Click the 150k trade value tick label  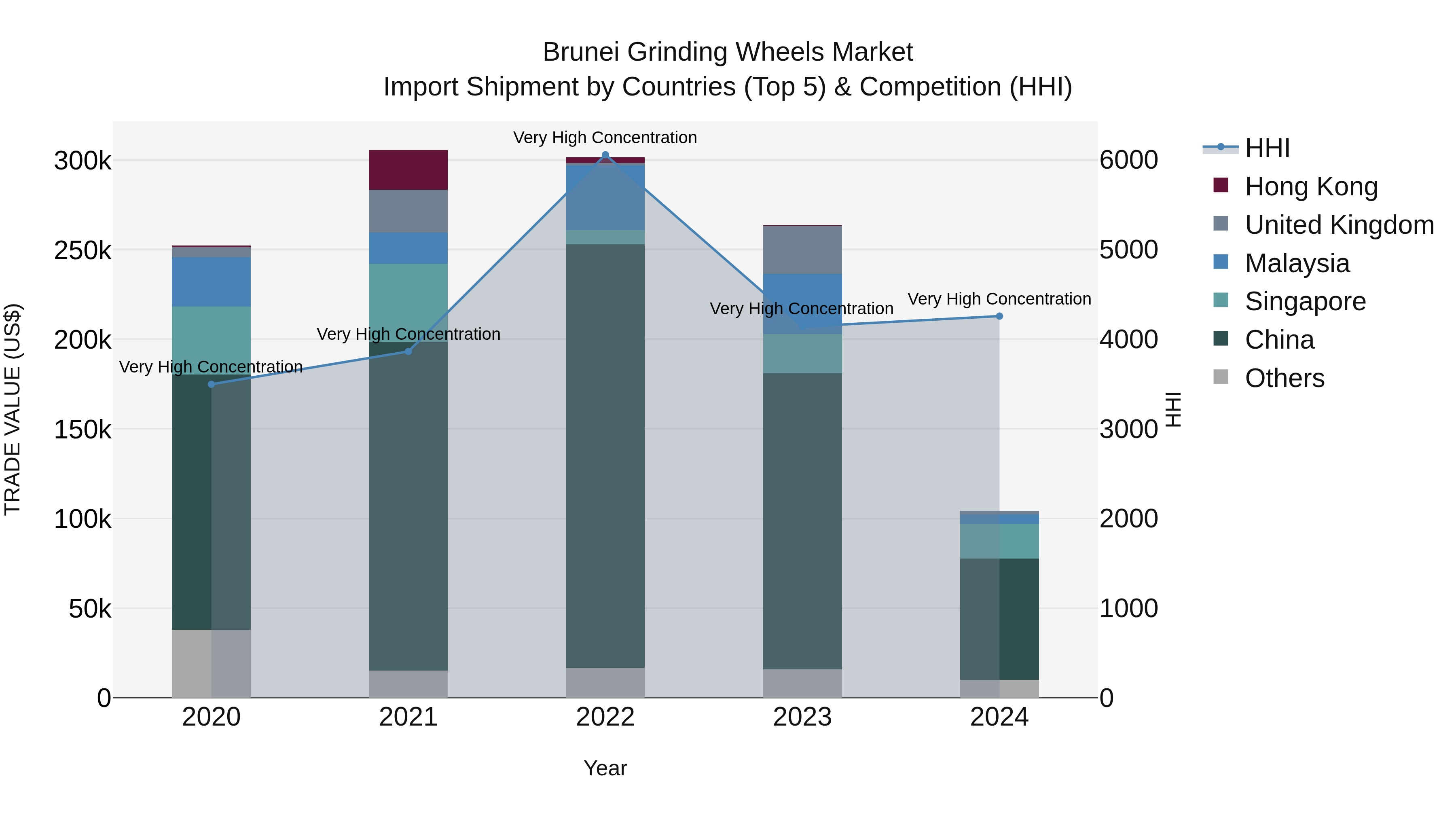click(x=83, y=430)
